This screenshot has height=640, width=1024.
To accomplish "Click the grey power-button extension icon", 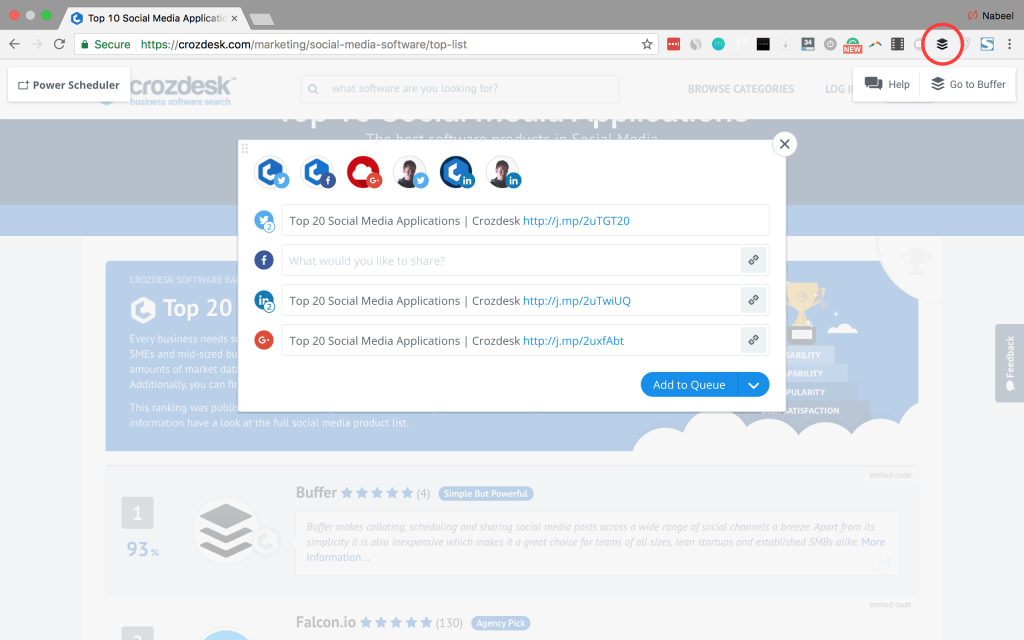I will point(830,44).
